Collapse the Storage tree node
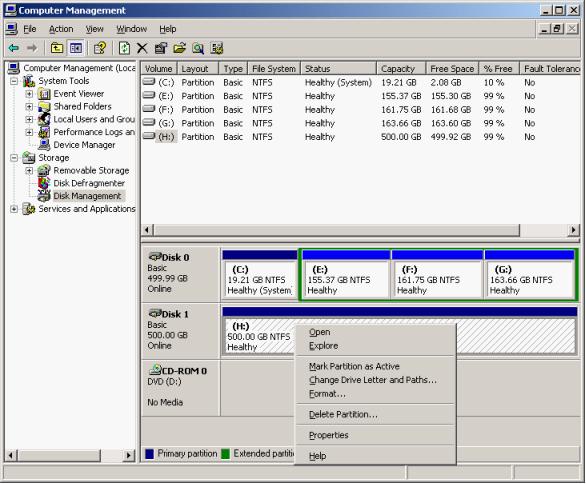 coord(14,158)
